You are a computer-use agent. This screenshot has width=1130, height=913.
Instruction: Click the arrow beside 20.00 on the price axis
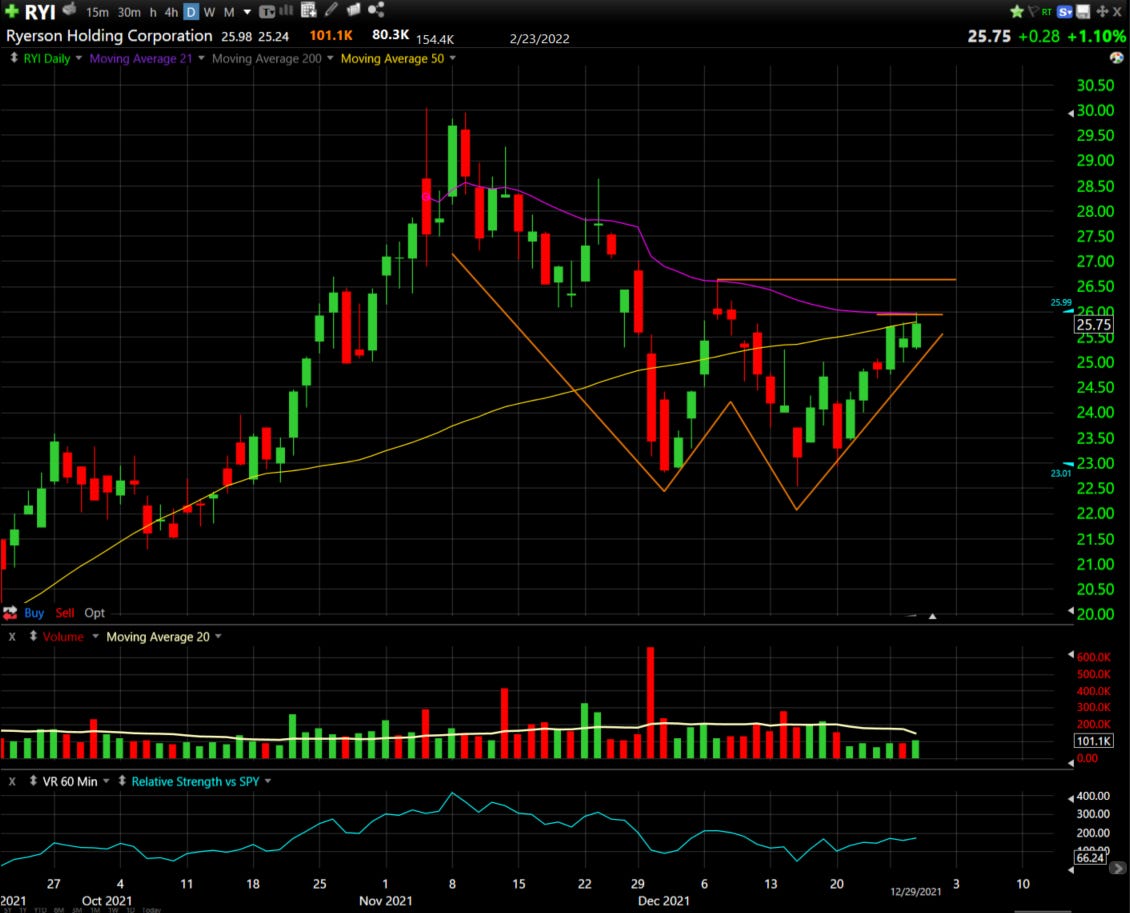pos(1070,611)
